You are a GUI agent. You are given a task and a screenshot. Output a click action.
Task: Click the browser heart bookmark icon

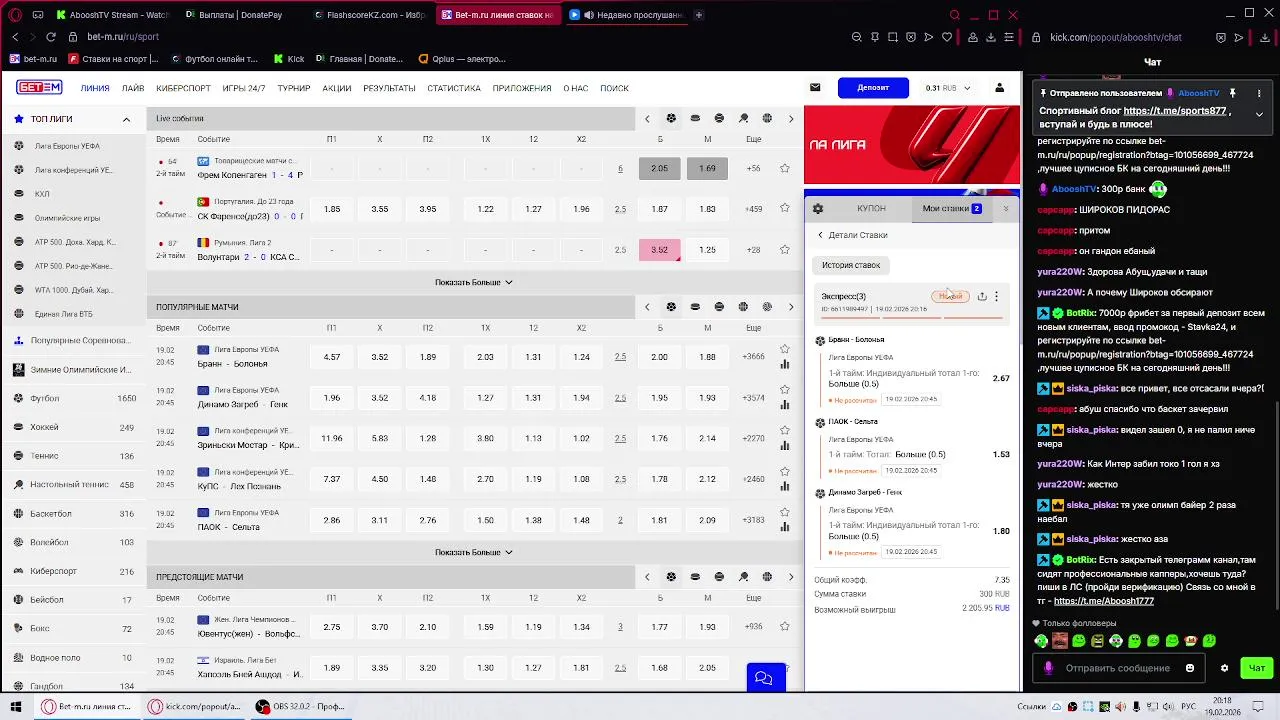tap(947, 37)
